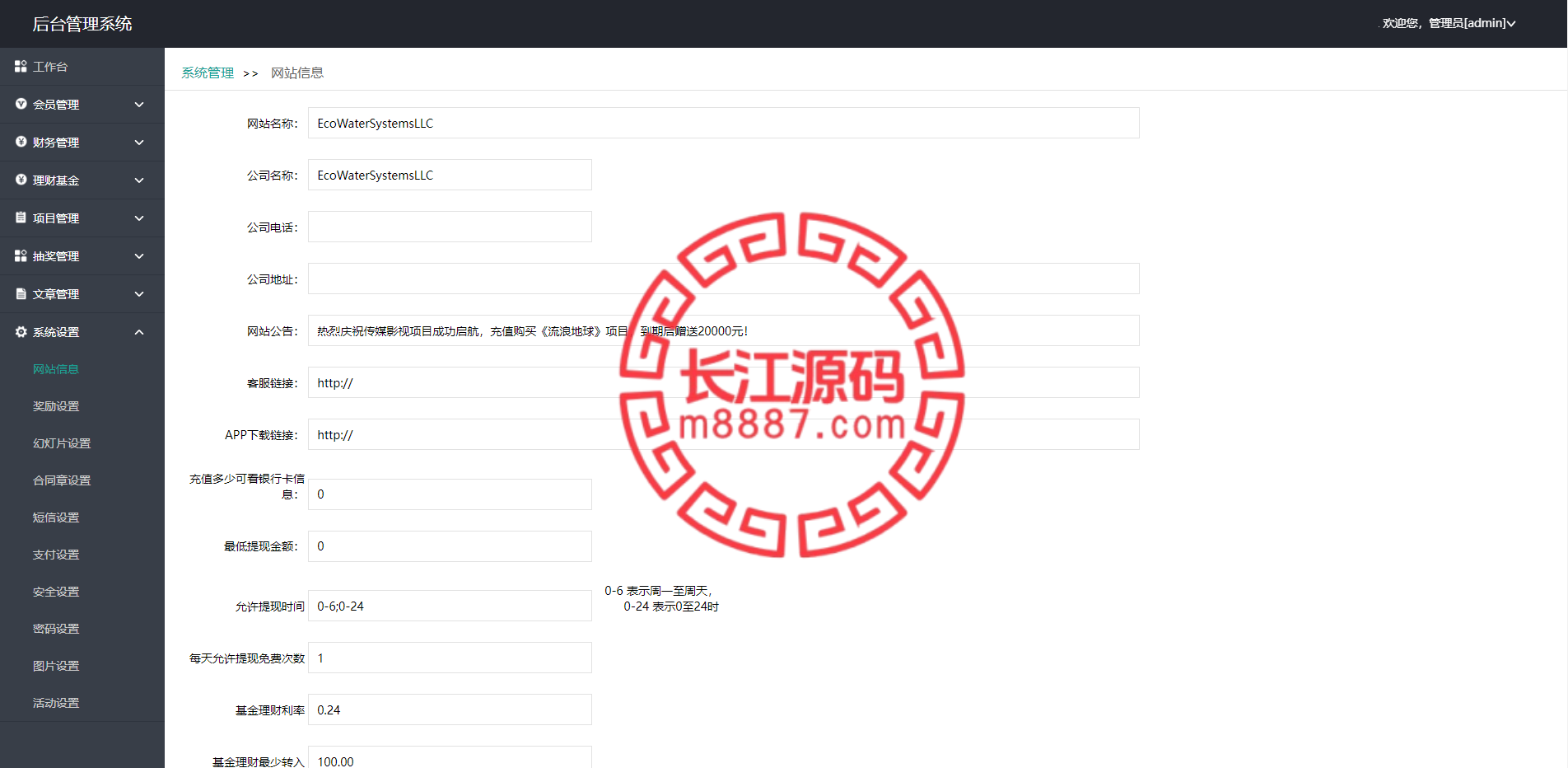Expand the 文章管理 menu chevron
Viewport: 1568px width, 768px height.
(139, 294)
